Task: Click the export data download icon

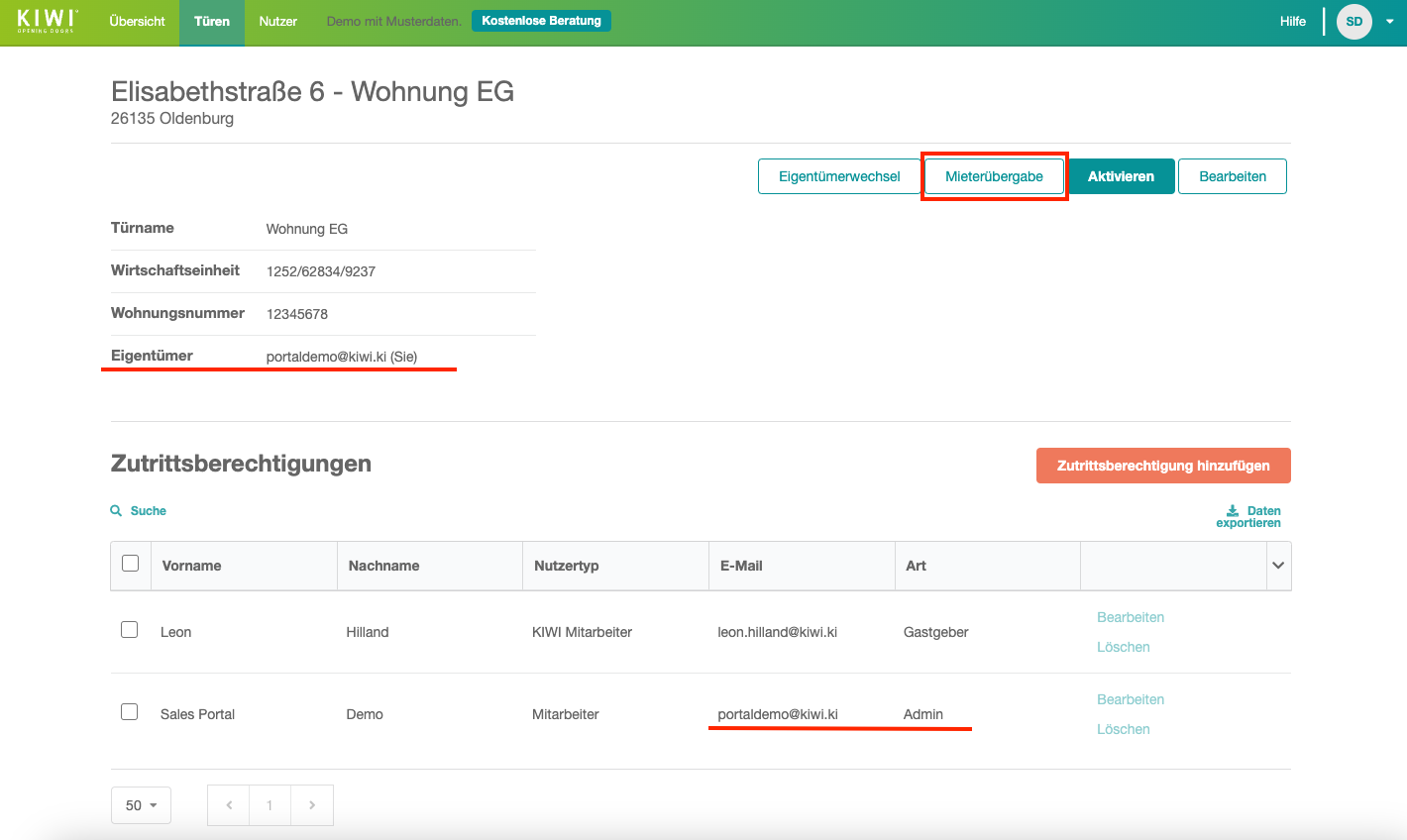Action: point(1233,511)
